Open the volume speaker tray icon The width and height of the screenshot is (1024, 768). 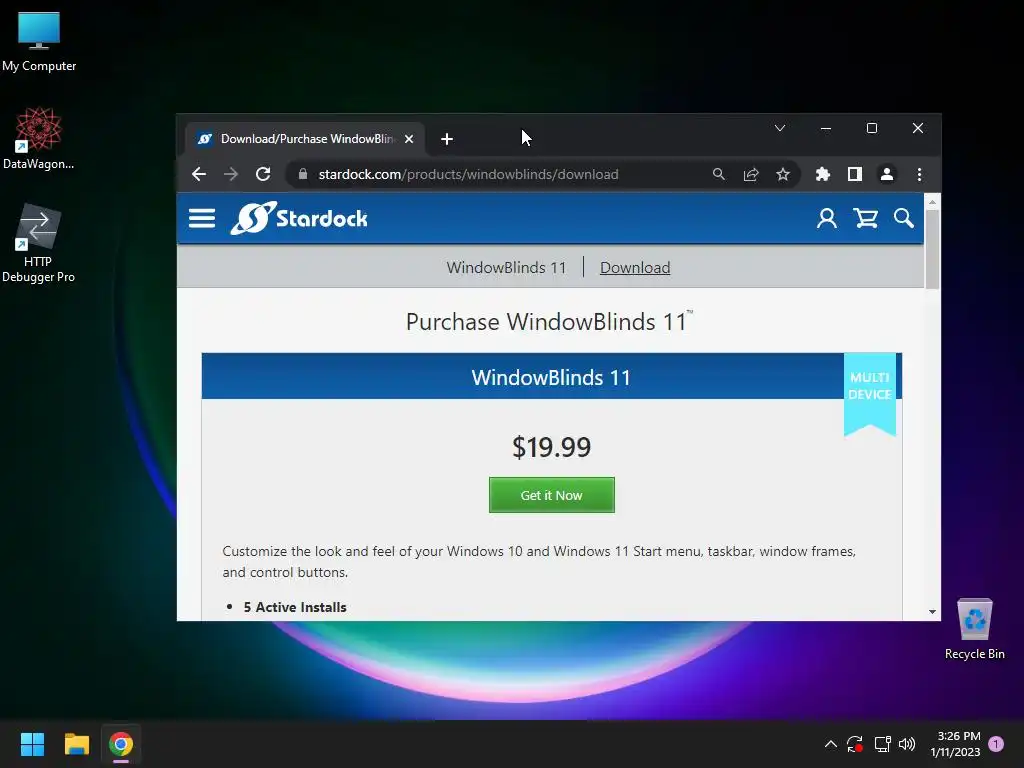click(x=907, y=744)
